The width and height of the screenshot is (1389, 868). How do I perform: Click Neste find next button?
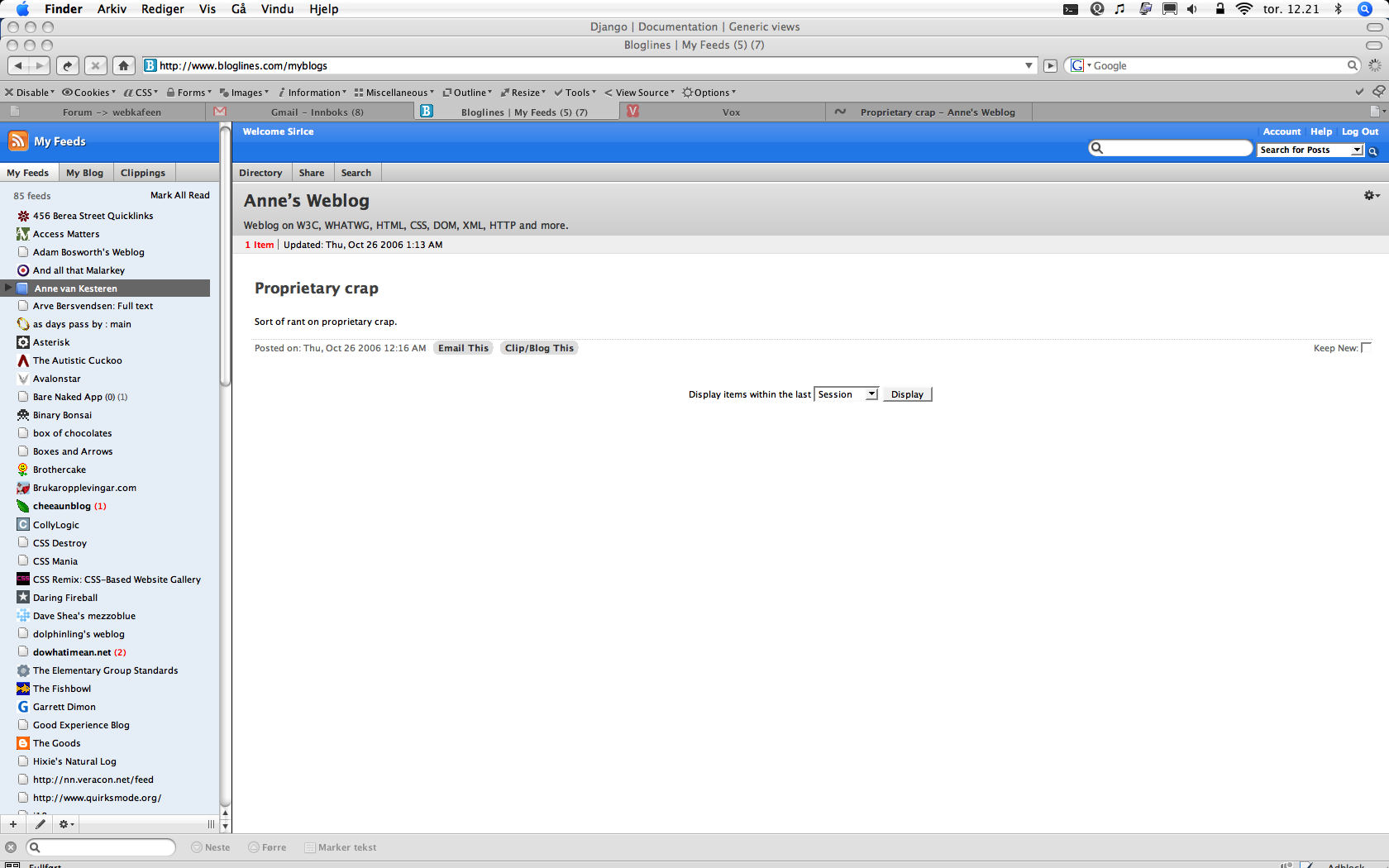click(211, 847)
